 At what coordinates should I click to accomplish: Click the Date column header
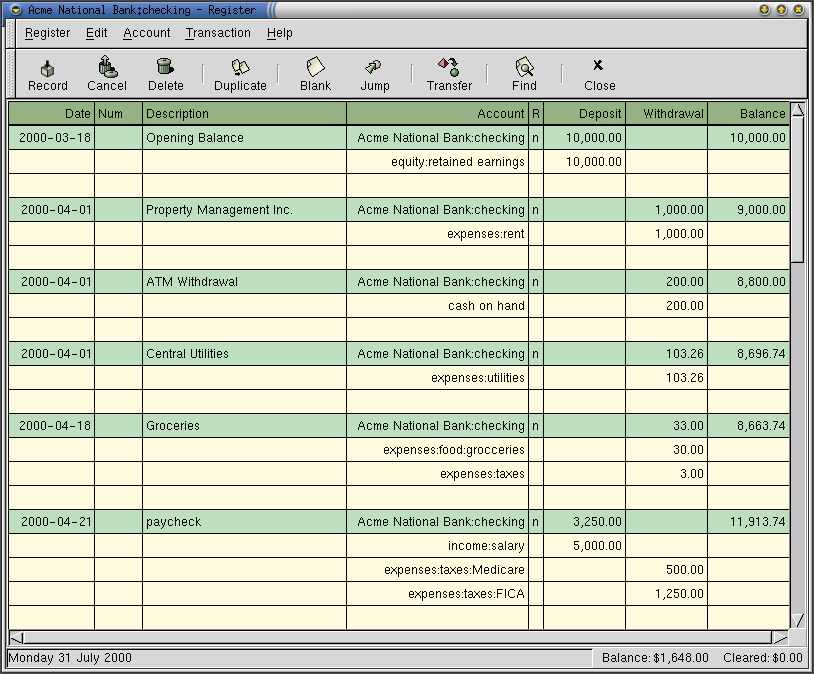(x=51, y=114)
